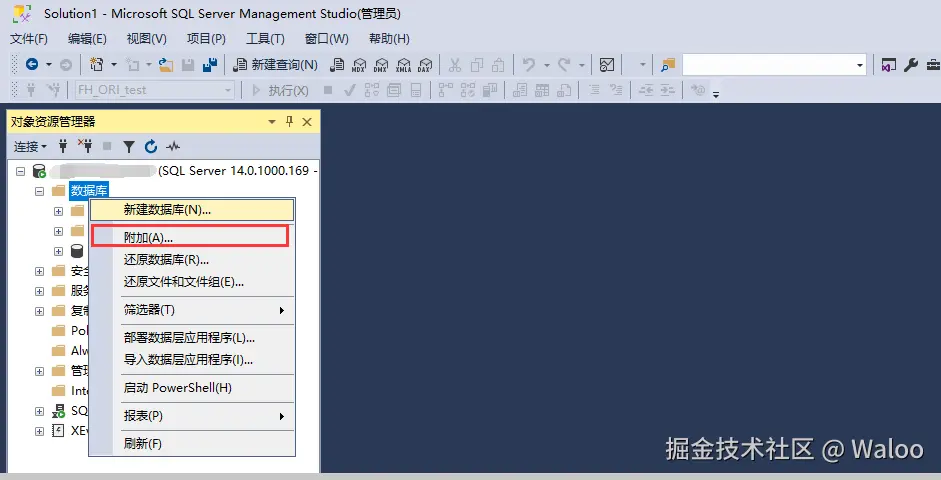Open the dropdown arrow beside Navigate Backward
Screen dimensions: 941x480
click(x=49, y=64)
